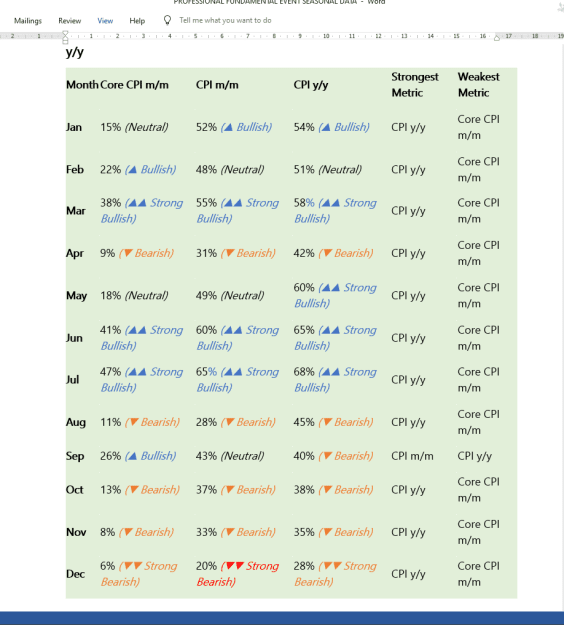Click the 'Apr' row label

75,253
